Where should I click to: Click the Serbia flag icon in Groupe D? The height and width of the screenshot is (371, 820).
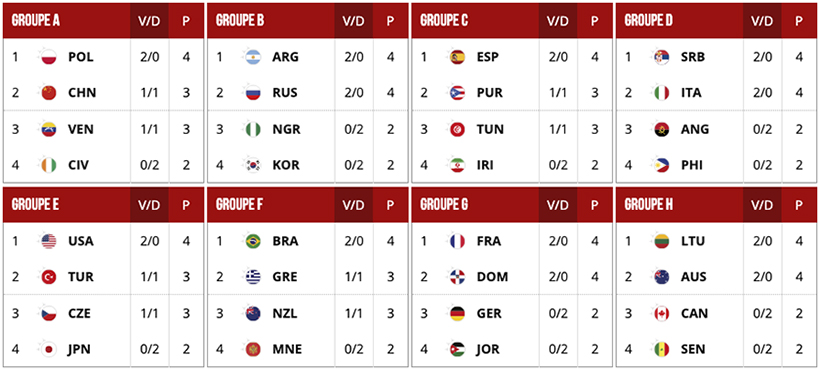(x=662, y=57)
